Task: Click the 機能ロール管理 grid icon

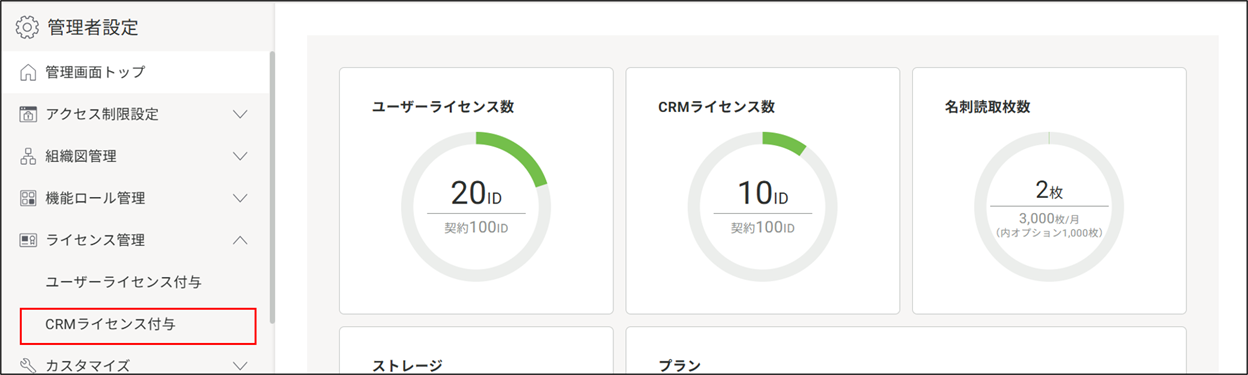Action: click(x=28, y=198)
